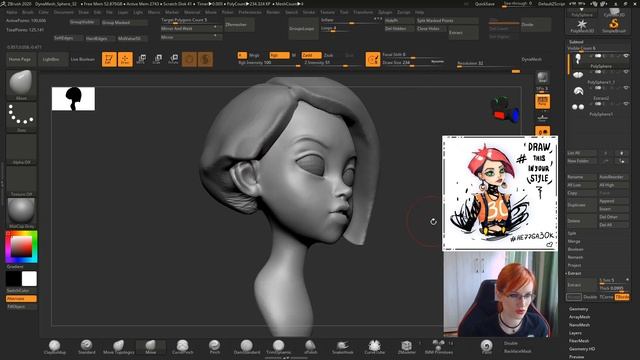Select the ClayBuildup brush

(54, 347)
